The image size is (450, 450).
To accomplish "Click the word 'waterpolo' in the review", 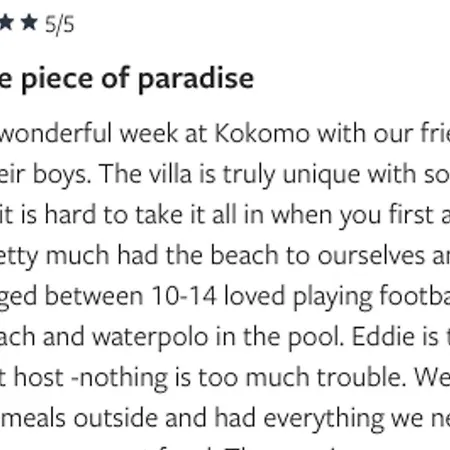I will (150, 338).
